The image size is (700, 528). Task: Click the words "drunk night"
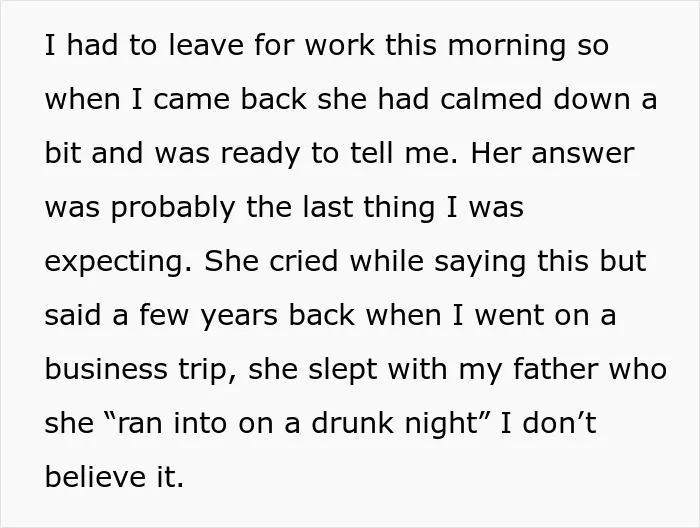(x=394, y=425)
